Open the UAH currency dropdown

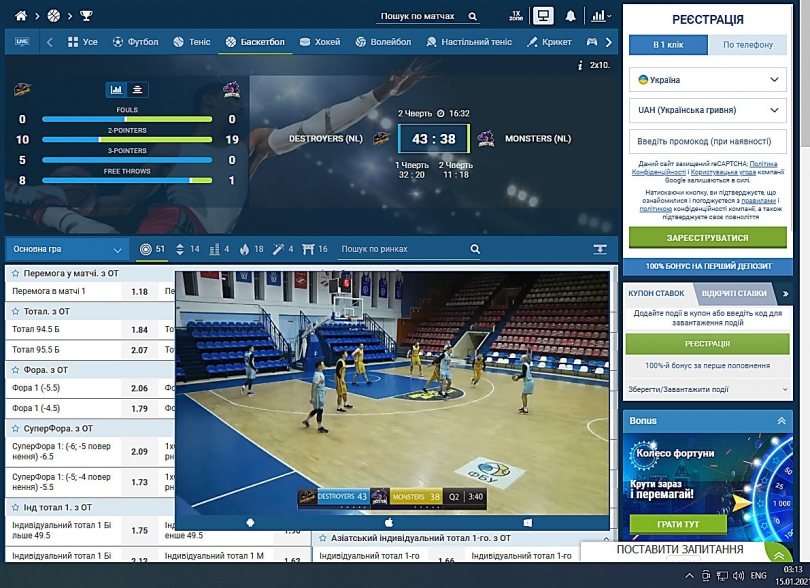coord(708,110)
